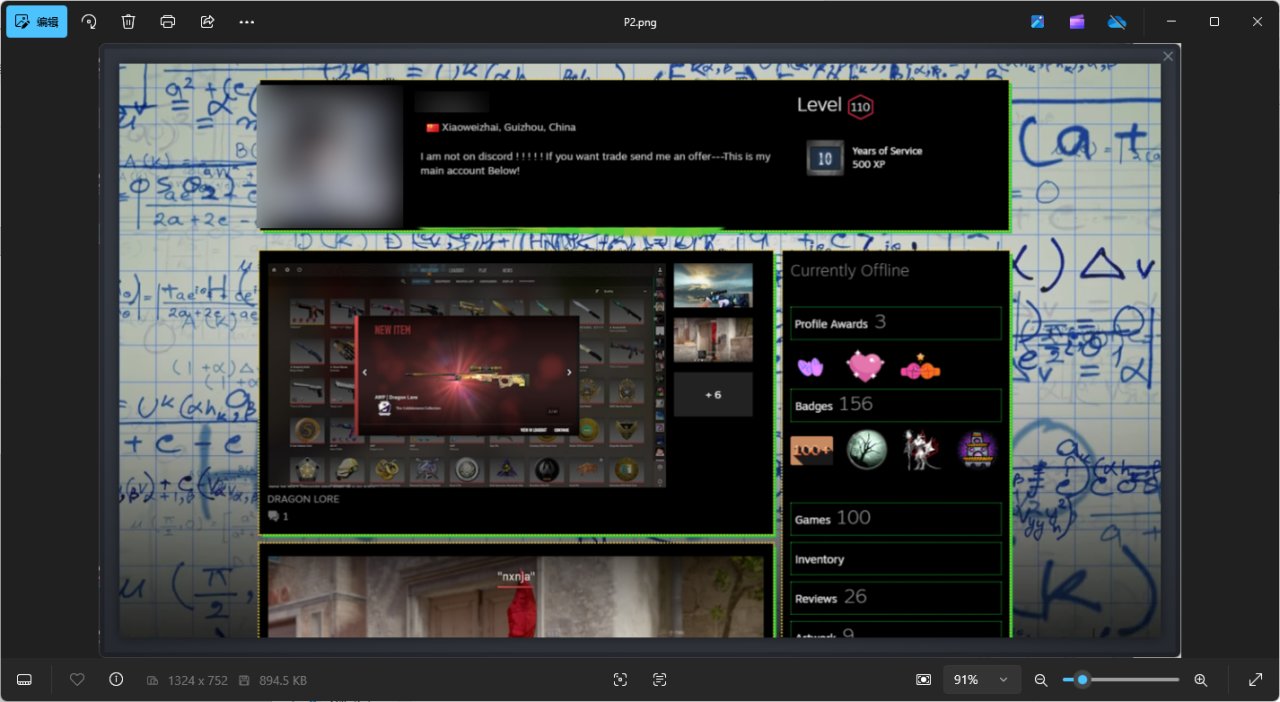Zoom in with the plus magnifier

(x=1201, y=680)
